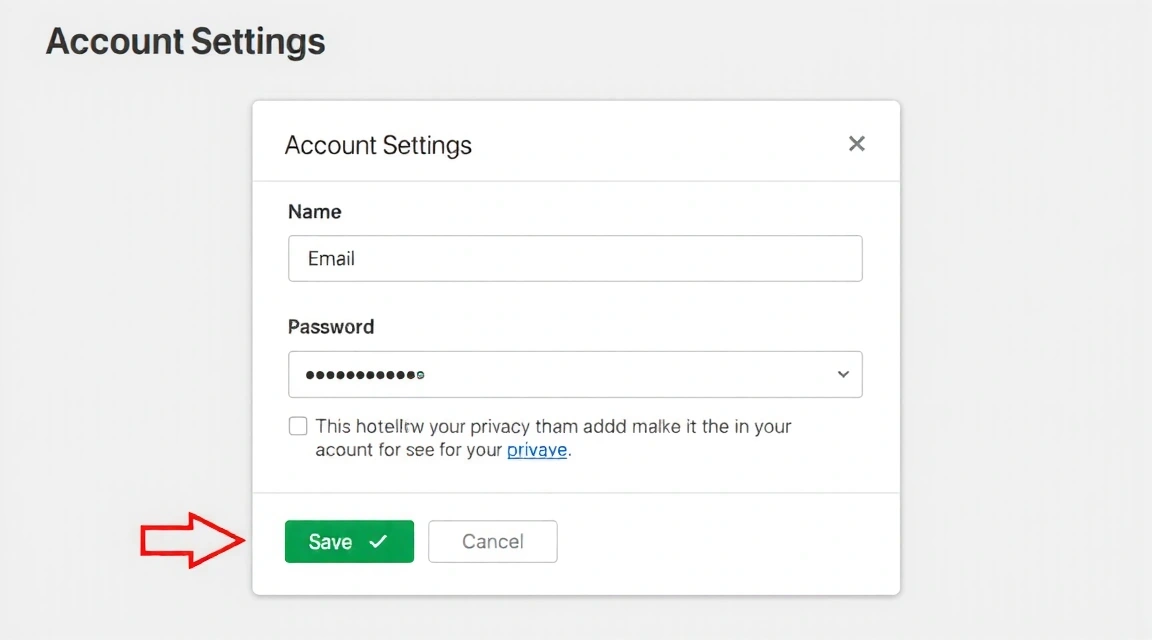Click the checkmark glyph on the Save button
Screen dimensions: 1152x640
point(377,541)
